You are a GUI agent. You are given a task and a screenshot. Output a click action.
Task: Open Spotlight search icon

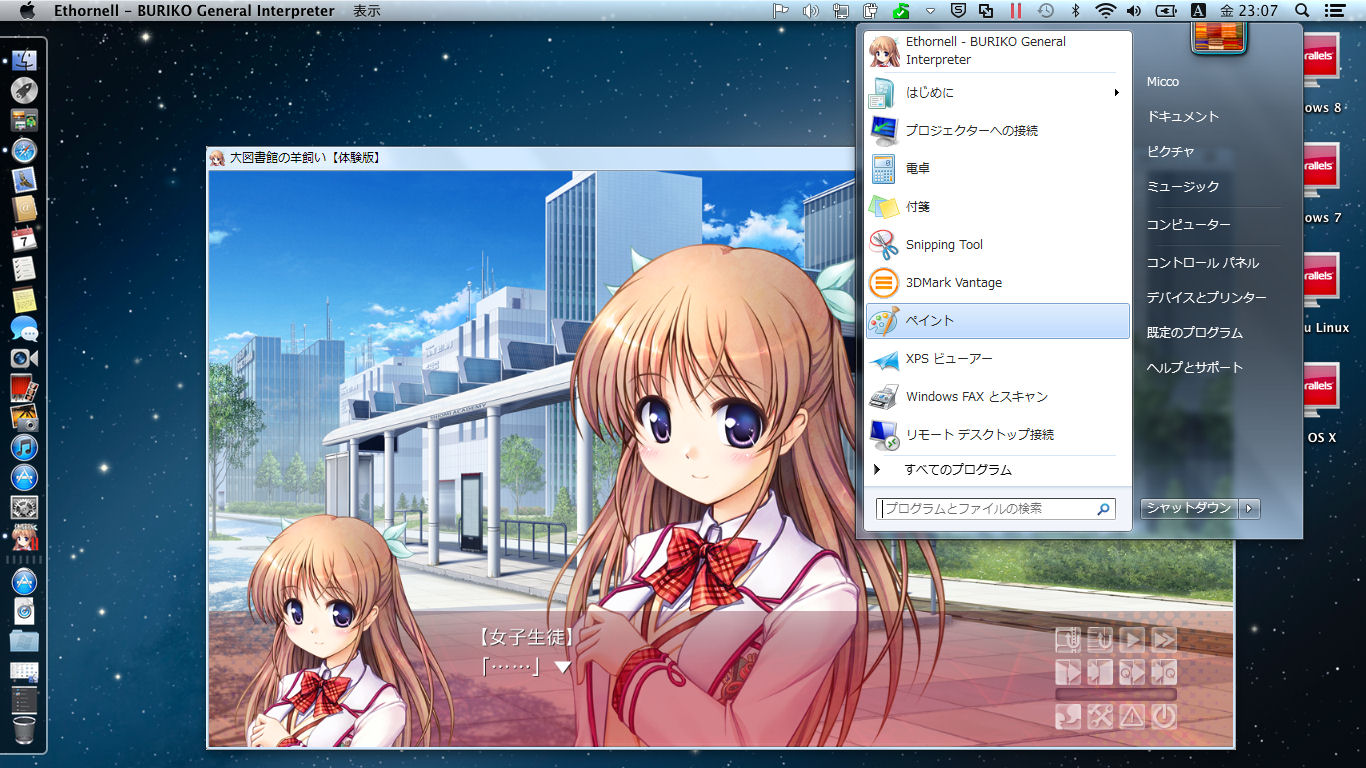tap(1302, 11)
